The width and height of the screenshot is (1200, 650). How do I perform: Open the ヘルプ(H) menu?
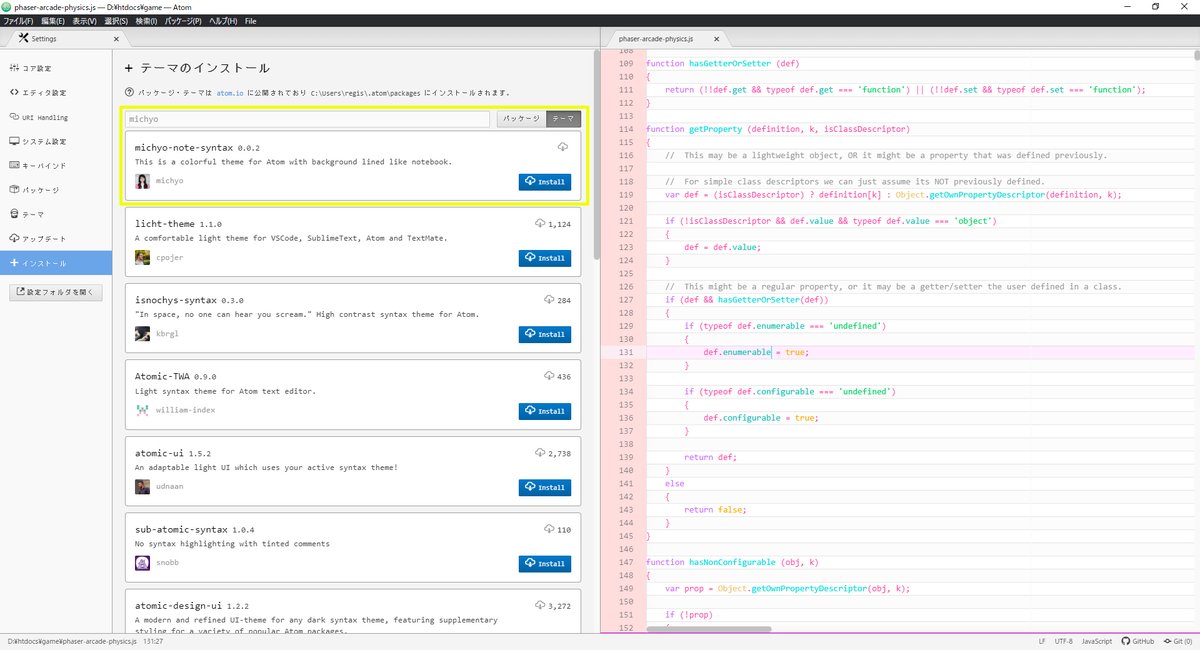point(223,20)
